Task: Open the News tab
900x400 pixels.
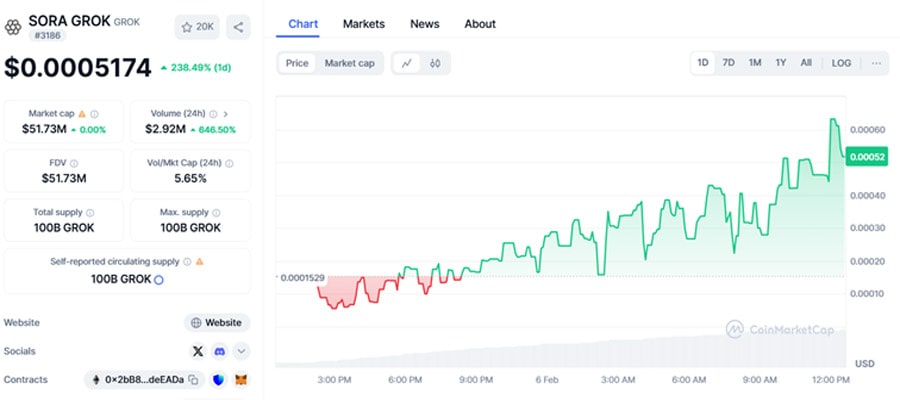Action: (x=424, y=23)
